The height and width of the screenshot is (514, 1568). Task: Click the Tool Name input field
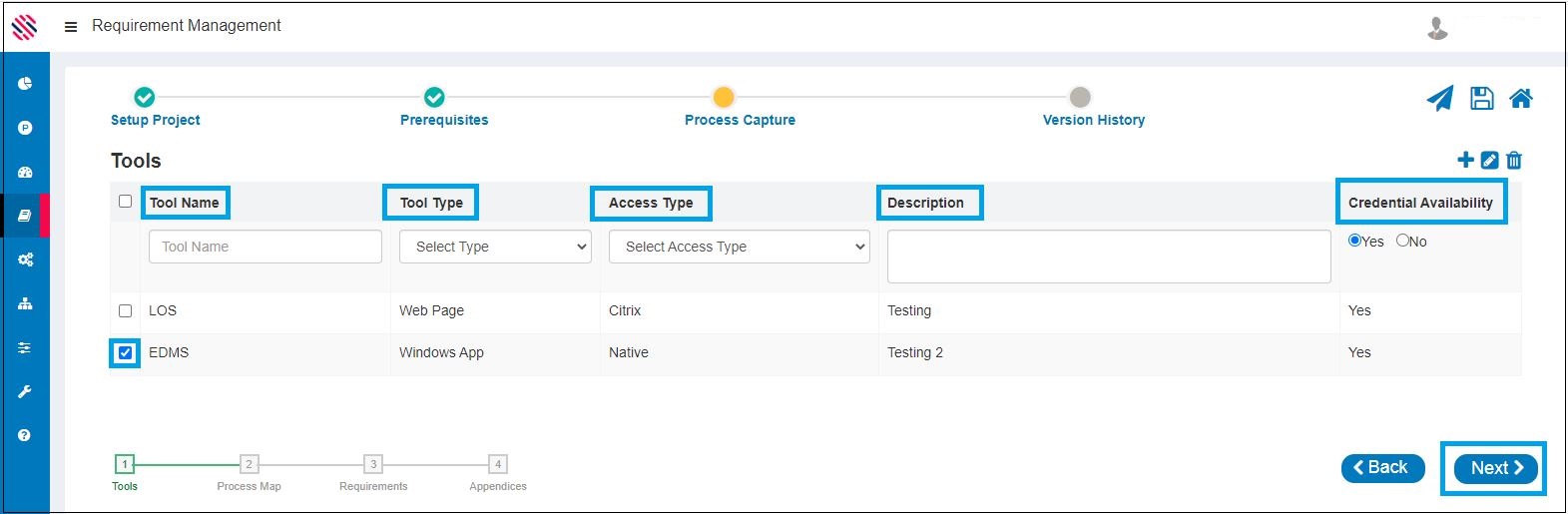264,247
